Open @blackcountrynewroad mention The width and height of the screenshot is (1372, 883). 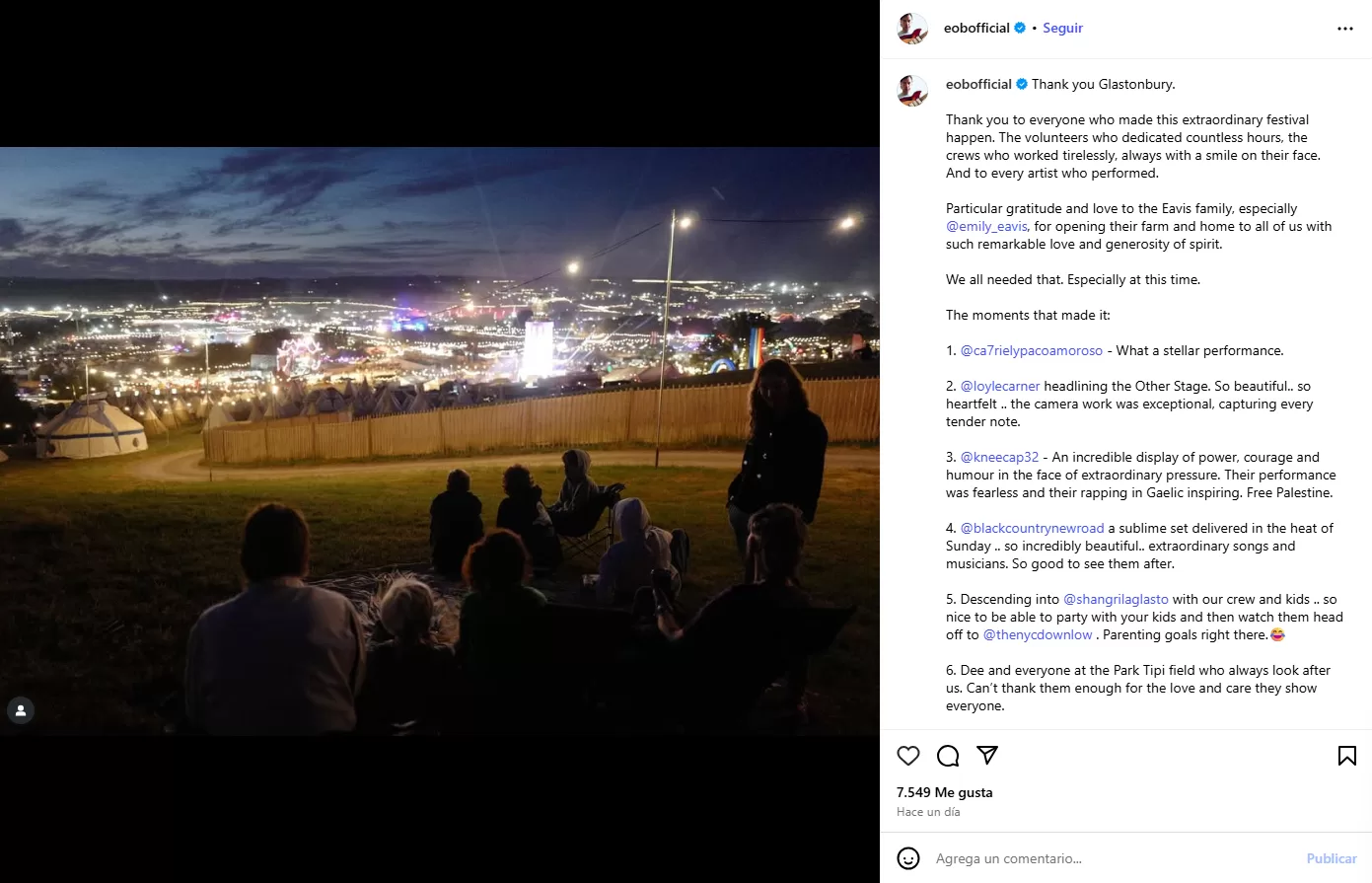1032,528
